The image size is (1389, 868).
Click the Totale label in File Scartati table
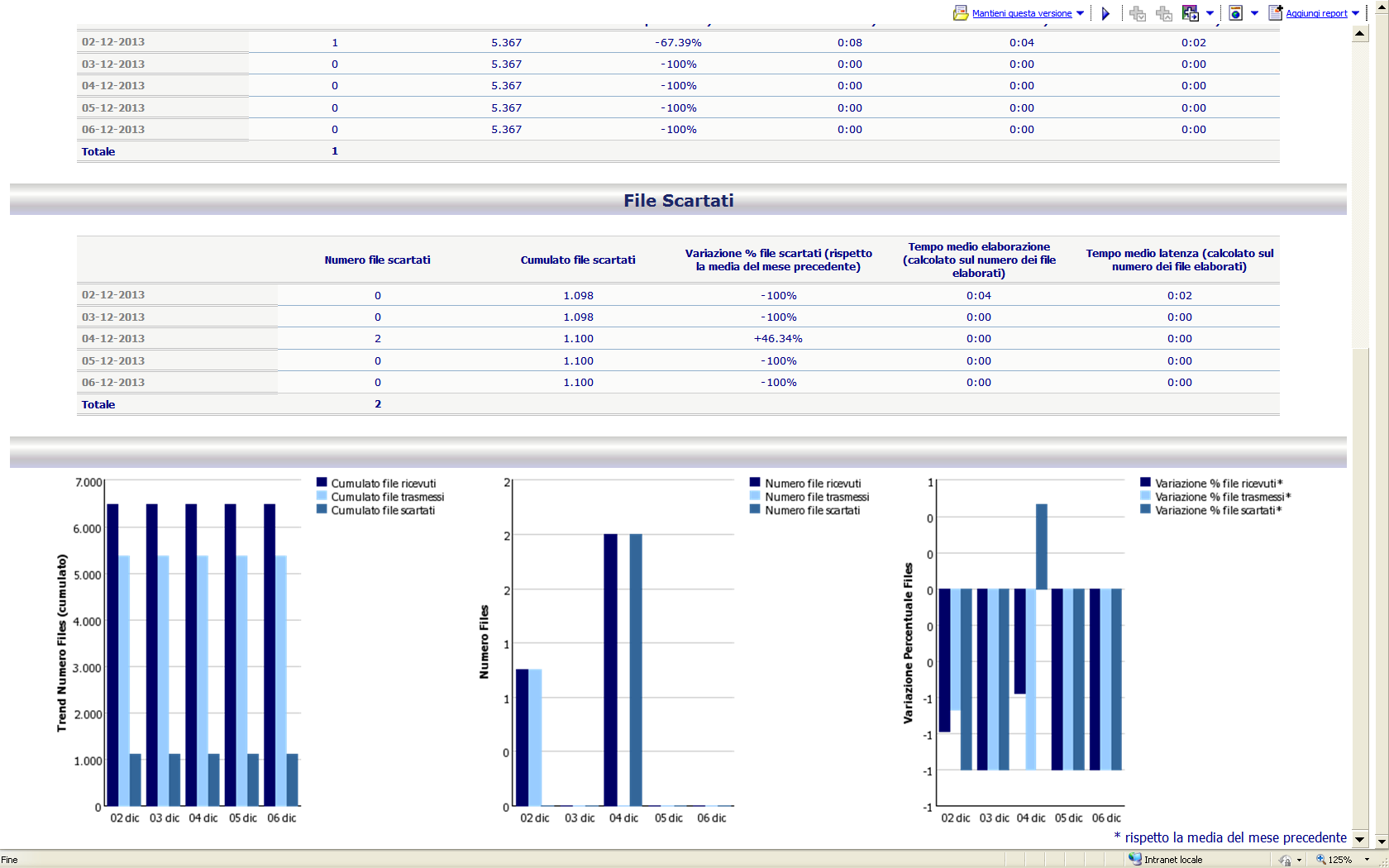coord(98,404)
